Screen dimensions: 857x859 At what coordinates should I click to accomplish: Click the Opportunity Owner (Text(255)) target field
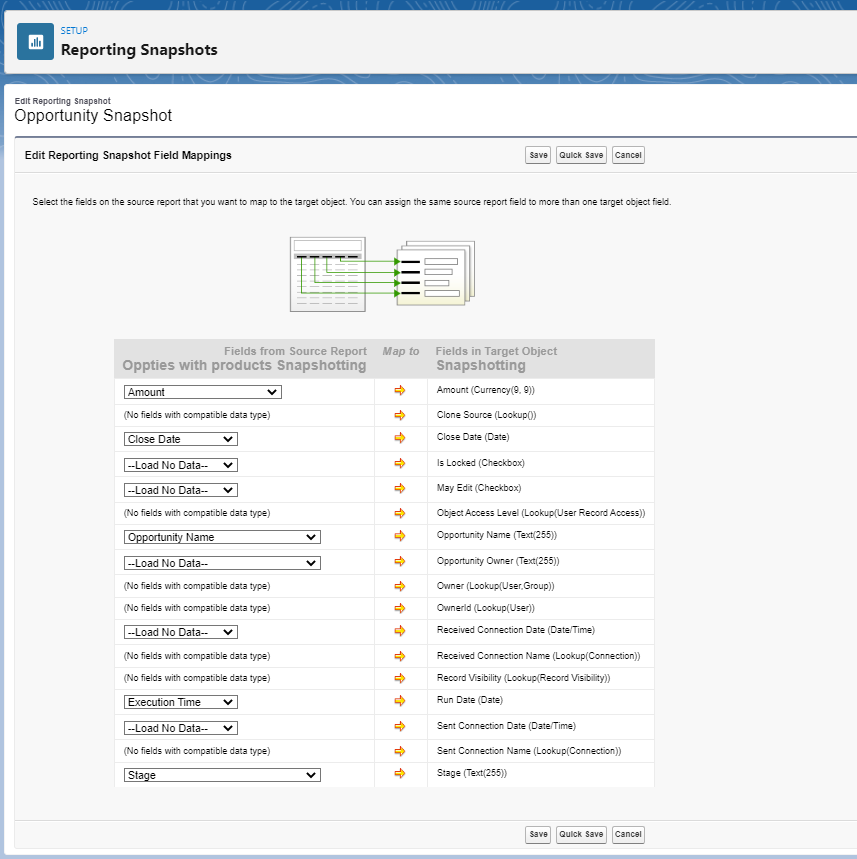(x=498, y=561)
